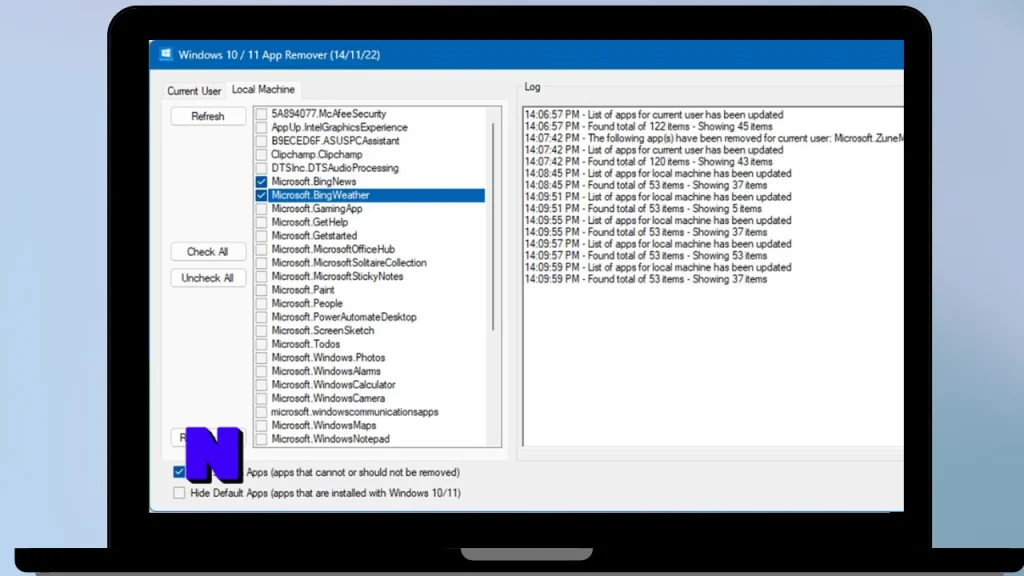Screen dimensions: 1024x576
Task: Uncheck the hide system apps checkbox
Action: 179,472
